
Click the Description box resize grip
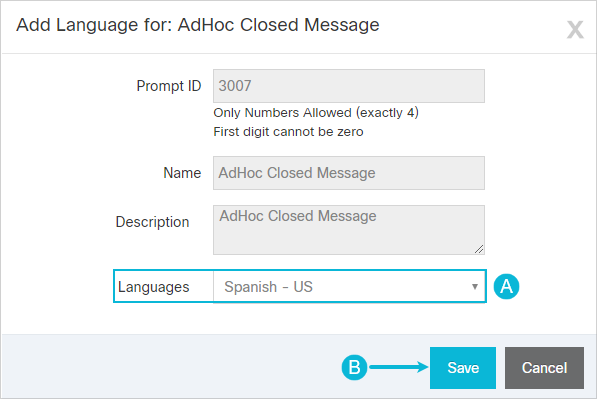(479, 249)
